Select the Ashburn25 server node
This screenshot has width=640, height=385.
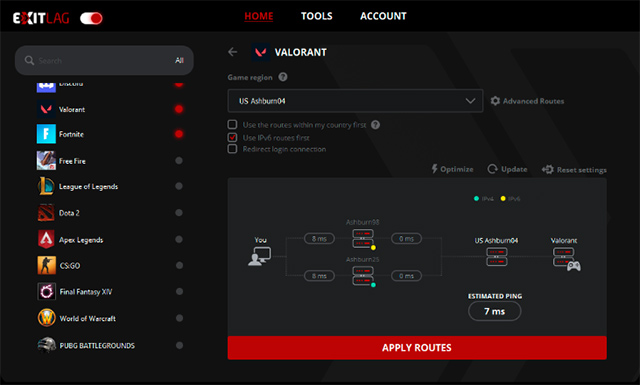click(363, 276)
